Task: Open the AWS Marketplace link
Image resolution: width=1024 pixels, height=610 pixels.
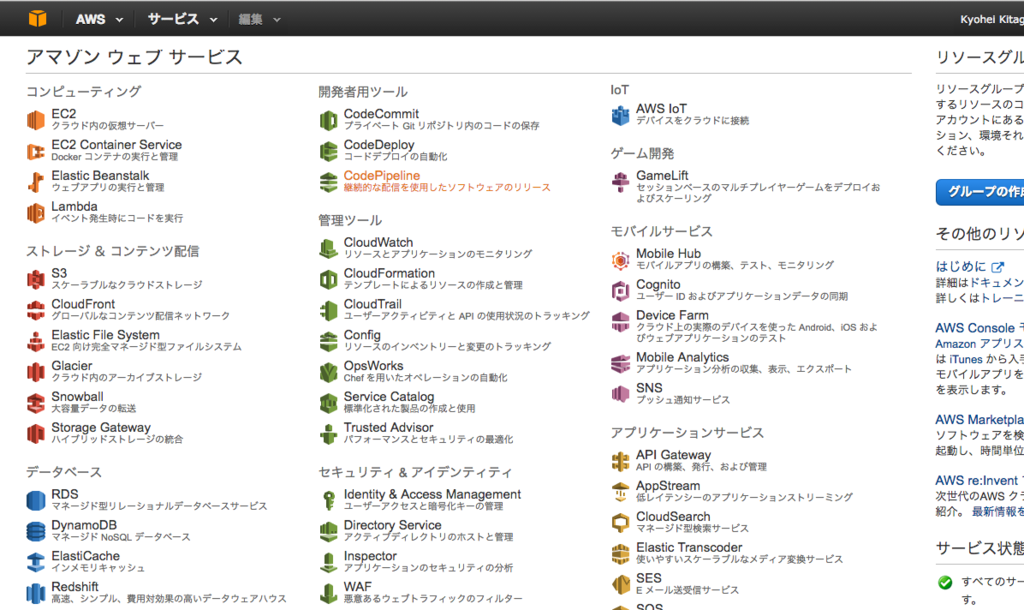Action: point(979,419)
